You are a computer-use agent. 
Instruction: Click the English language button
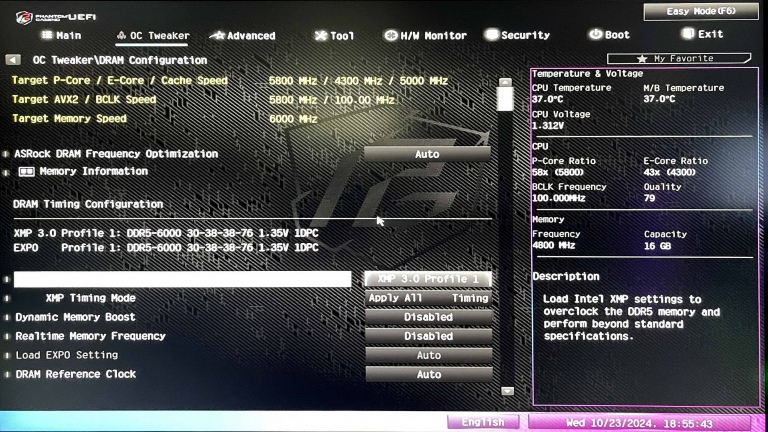483,422
